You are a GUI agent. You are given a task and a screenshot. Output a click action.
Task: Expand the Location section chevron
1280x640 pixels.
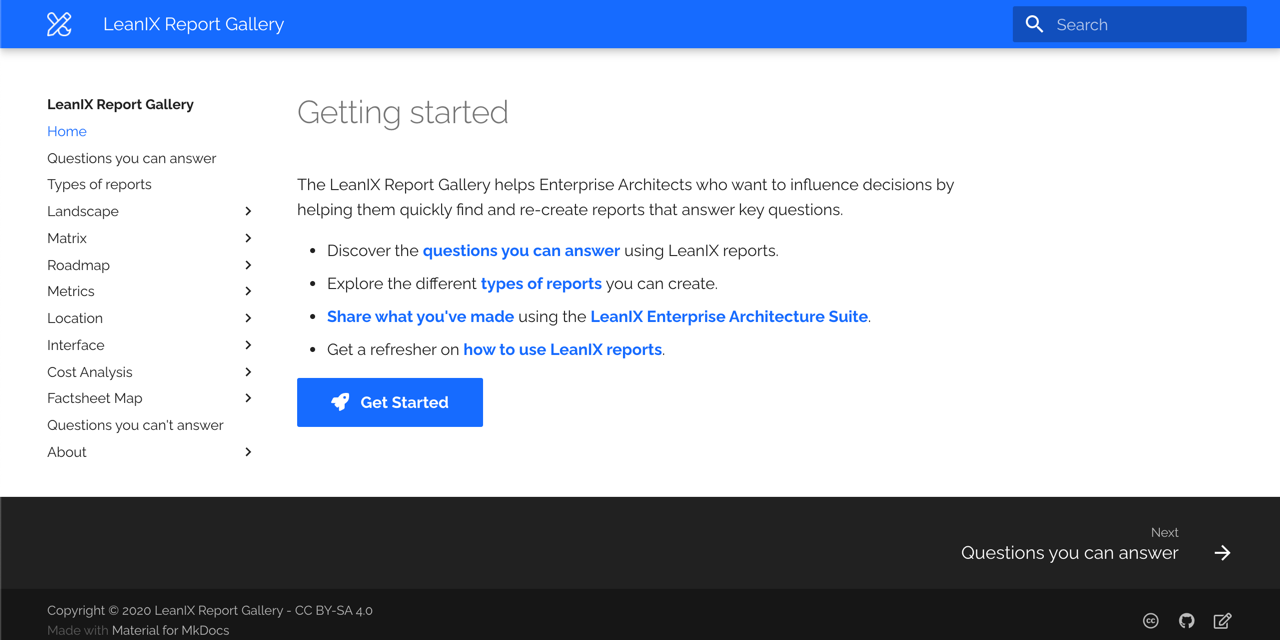click(x=248, y=318)
